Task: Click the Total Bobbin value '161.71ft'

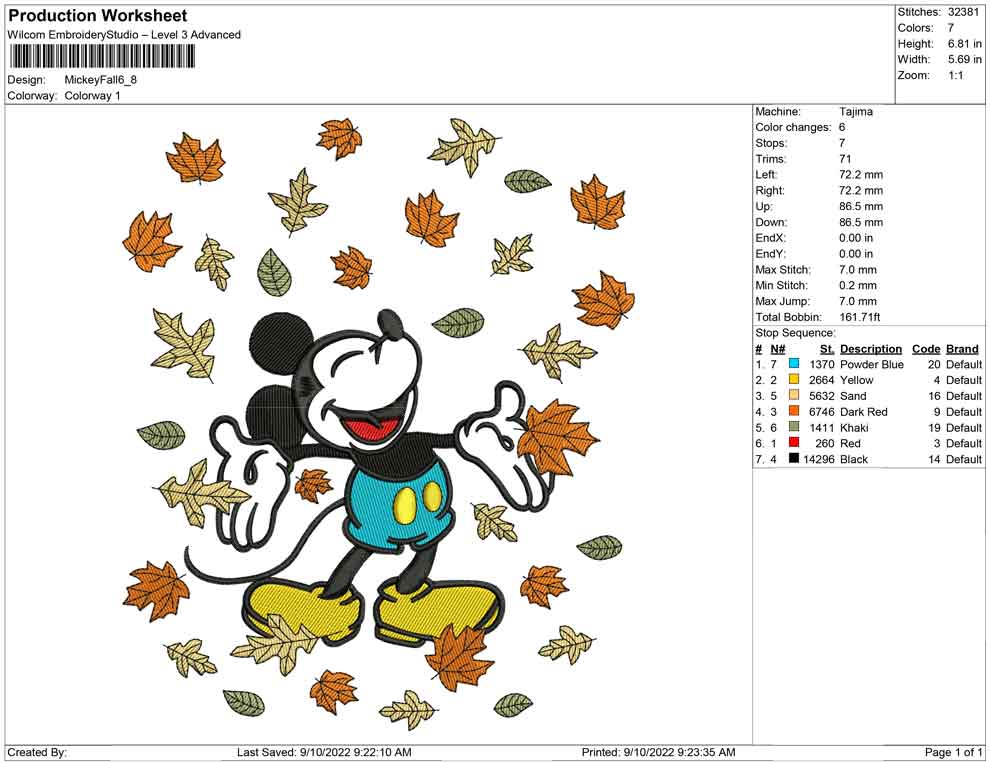Action: coord(859,317)
